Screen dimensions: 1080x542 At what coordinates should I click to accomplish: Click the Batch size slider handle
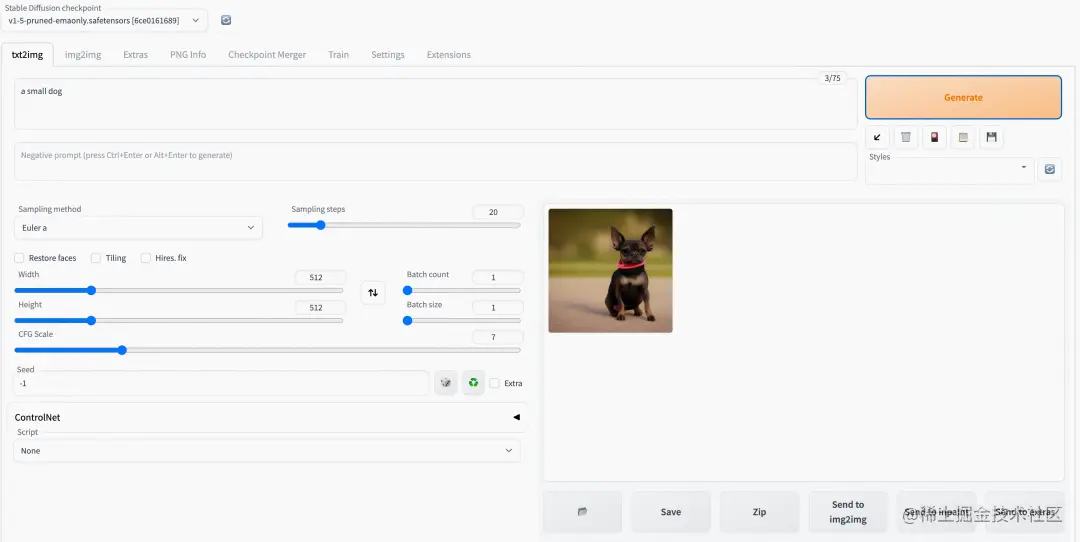407,320
